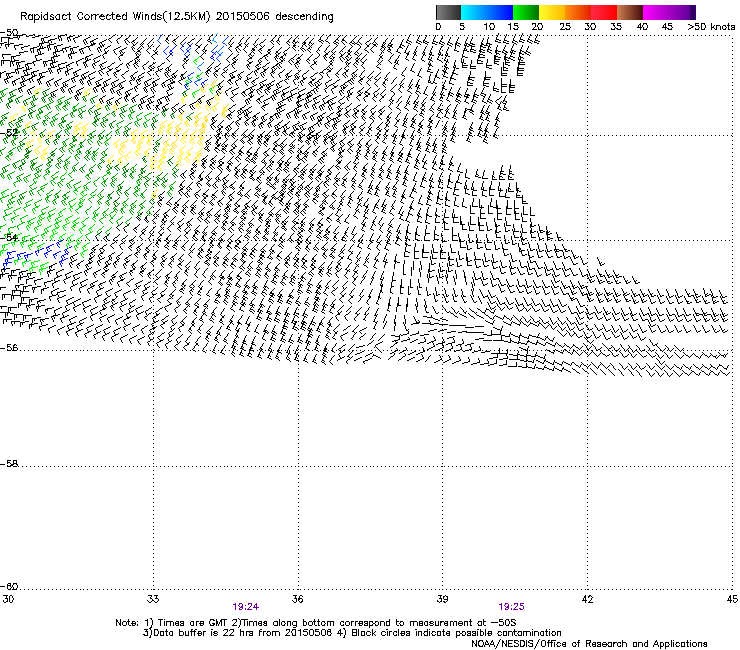
Task: Click the Rapidscat Corrected Winds title text
Action: point(177,17)
